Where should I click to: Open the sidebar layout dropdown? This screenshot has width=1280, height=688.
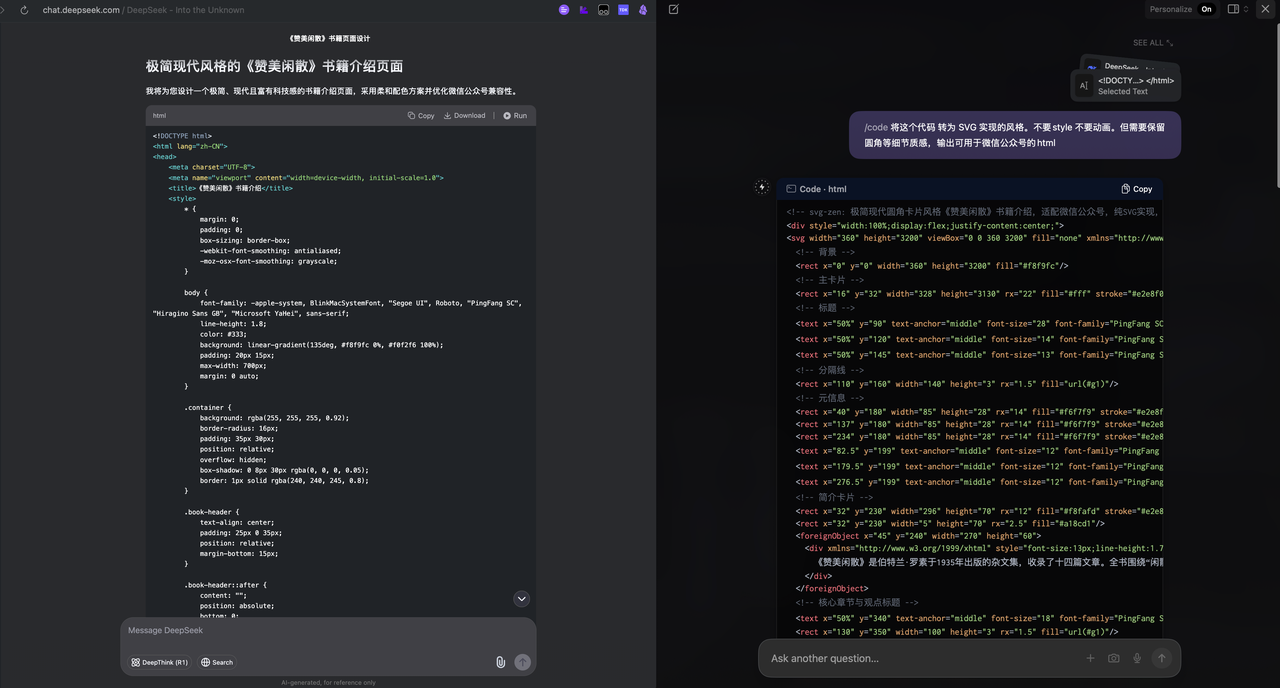pyautogui.click(x=1237, y=9)
